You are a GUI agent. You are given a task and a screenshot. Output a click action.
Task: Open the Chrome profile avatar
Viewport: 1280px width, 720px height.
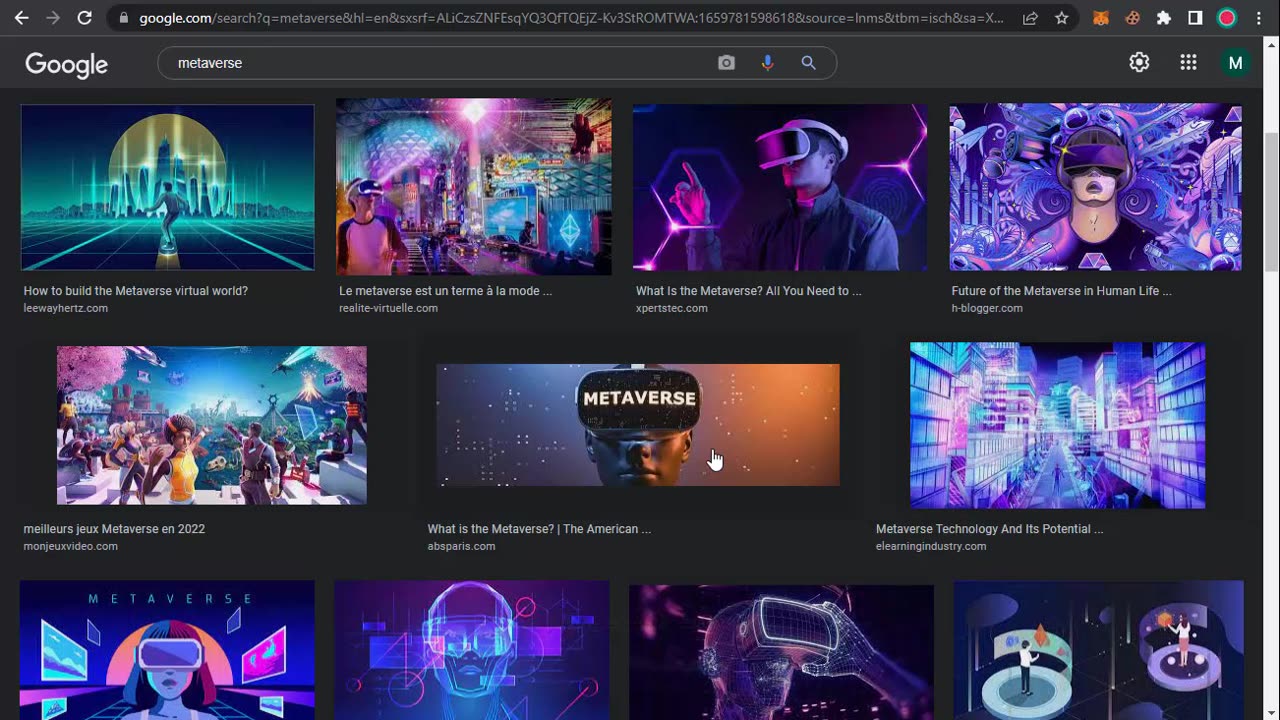[x=1227, y=18]
